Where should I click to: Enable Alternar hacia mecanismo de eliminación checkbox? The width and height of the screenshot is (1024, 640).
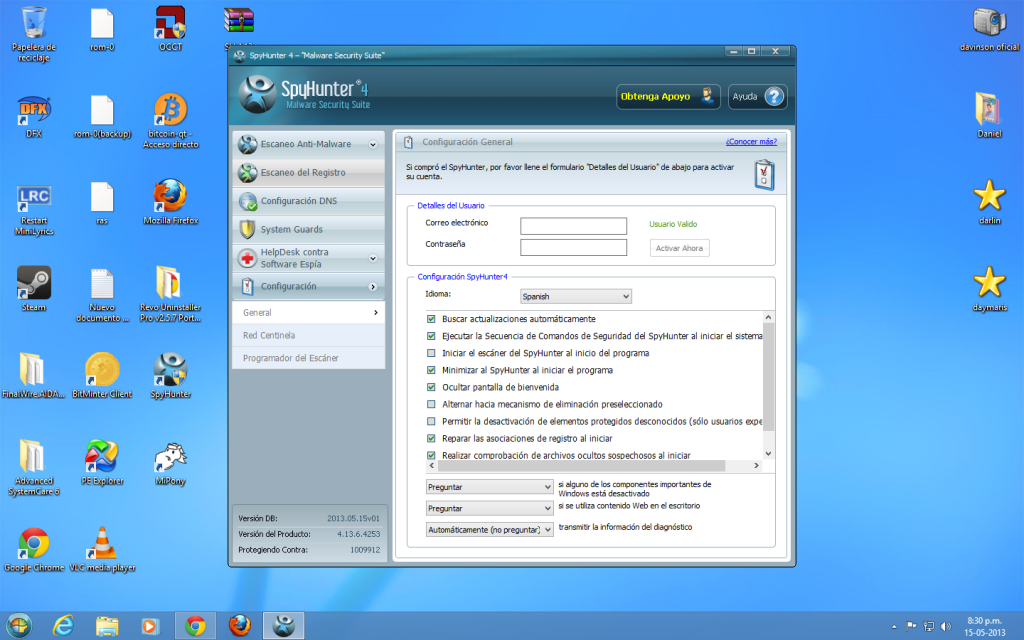pyautogui.click(x=431, y=404)
